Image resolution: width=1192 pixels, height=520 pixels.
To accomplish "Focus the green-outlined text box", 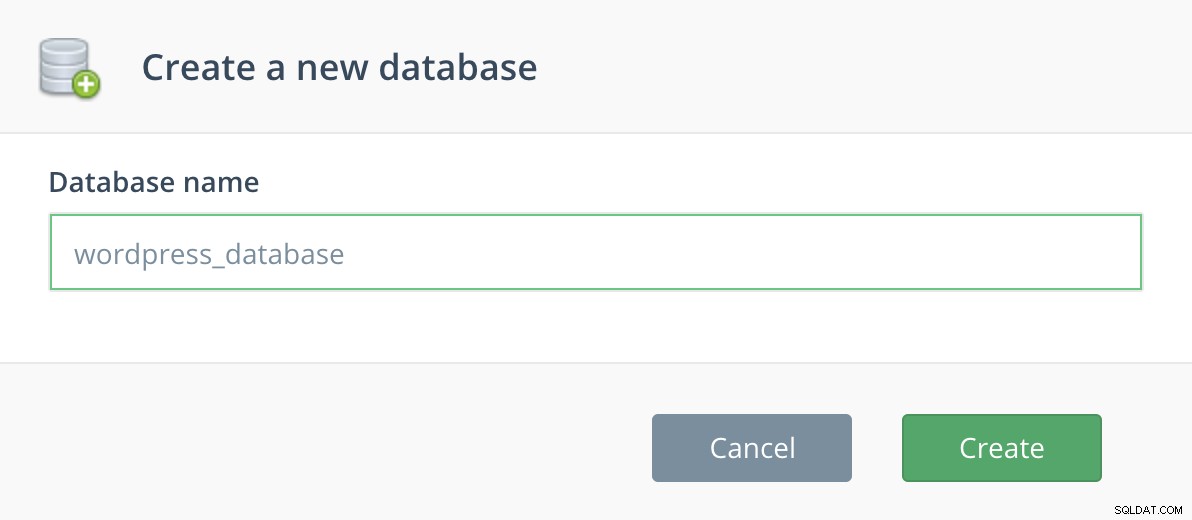I will [x=595, y=252].
